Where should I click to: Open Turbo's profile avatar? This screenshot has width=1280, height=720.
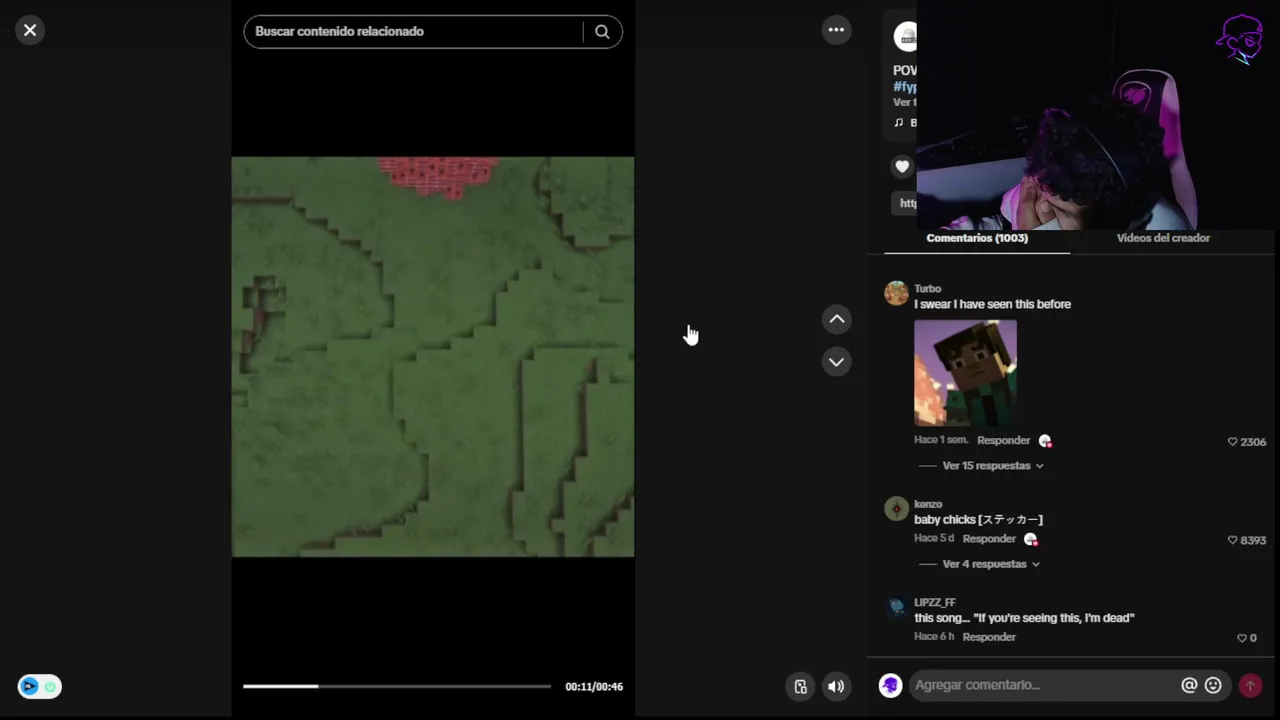point(896,293)
